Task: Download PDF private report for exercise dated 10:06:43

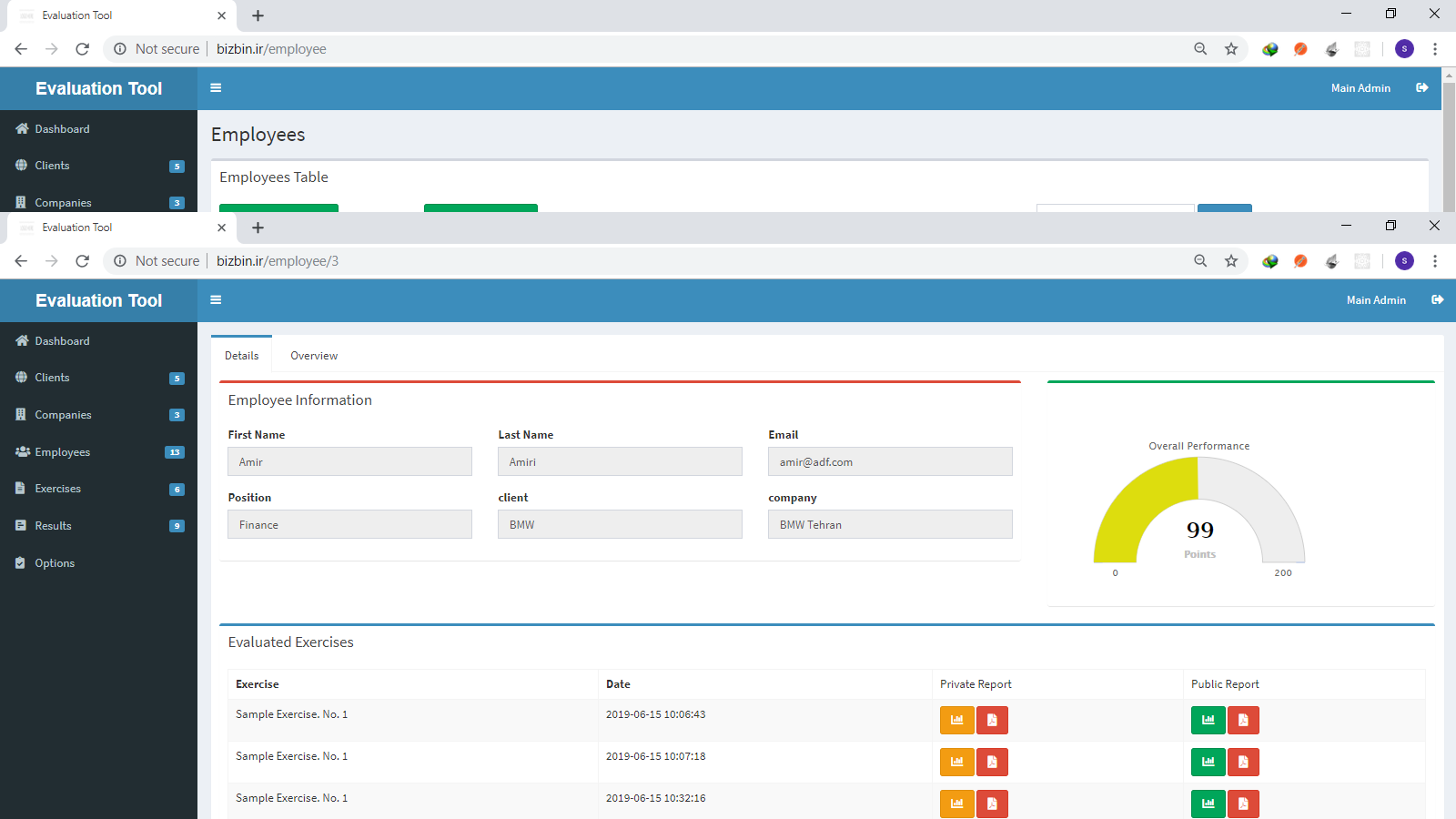Action: click(x=992, y=721)
